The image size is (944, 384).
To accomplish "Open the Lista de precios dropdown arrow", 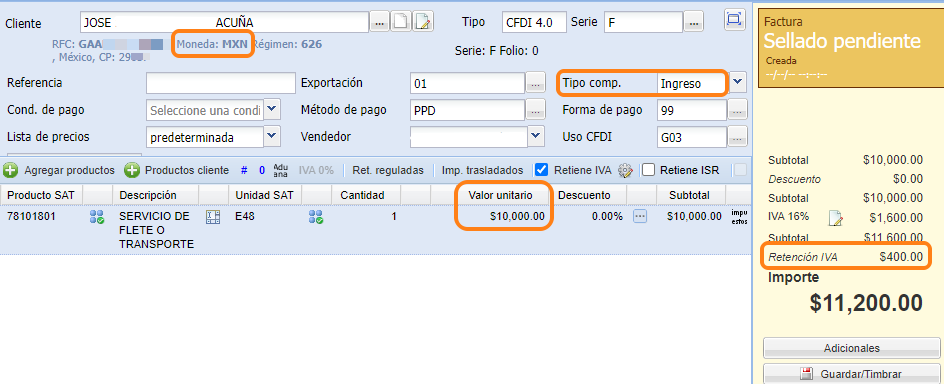I will 273,135.
